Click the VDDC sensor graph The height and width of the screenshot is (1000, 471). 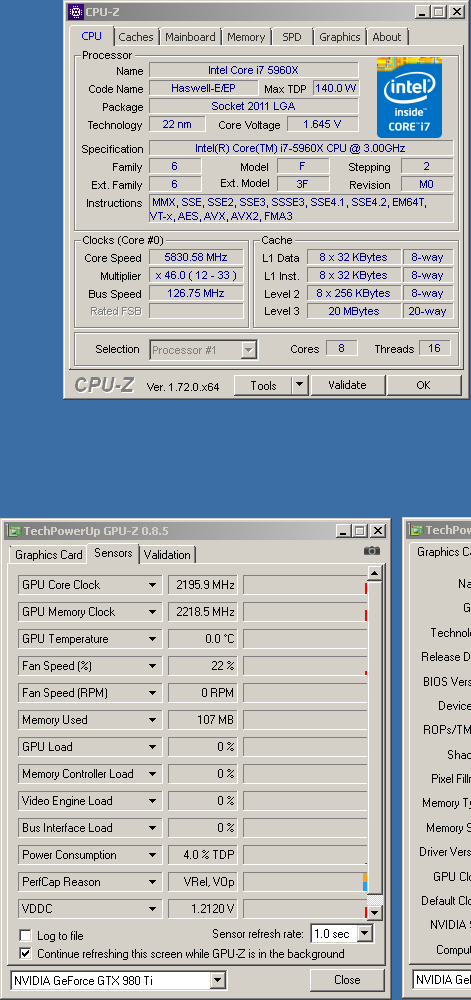coord(305,909)
